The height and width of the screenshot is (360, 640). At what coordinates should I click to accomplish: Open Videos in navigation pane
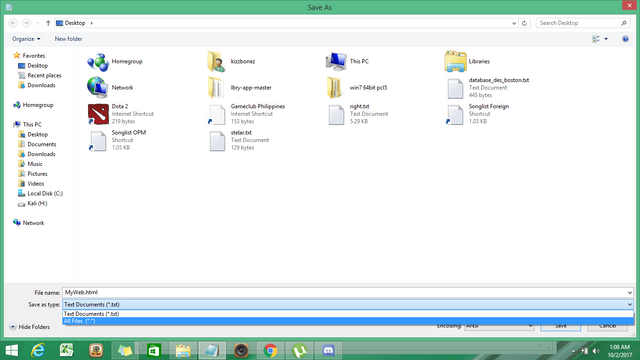click(31, 184)
